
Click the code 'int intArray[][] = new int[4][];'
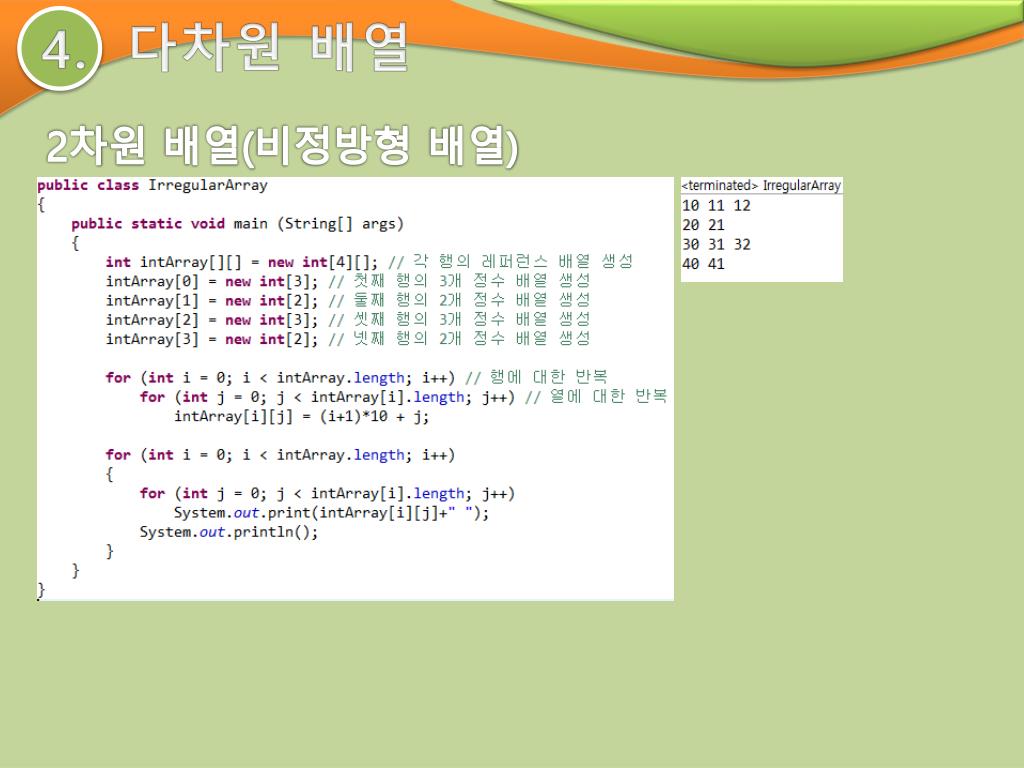point(242,263)
